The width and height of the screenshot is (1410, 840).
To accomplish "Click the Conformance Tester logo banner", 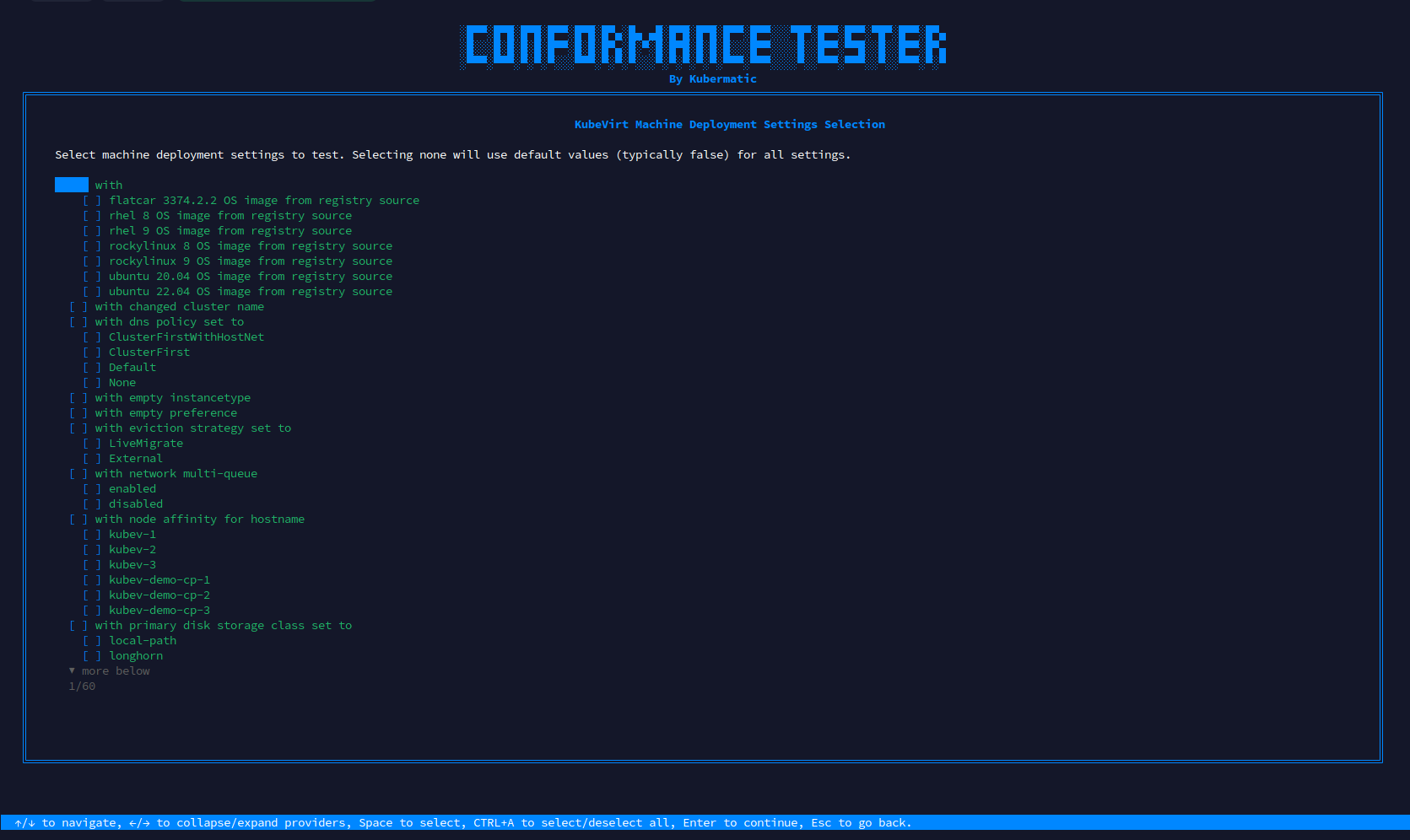I will (705, 45).
